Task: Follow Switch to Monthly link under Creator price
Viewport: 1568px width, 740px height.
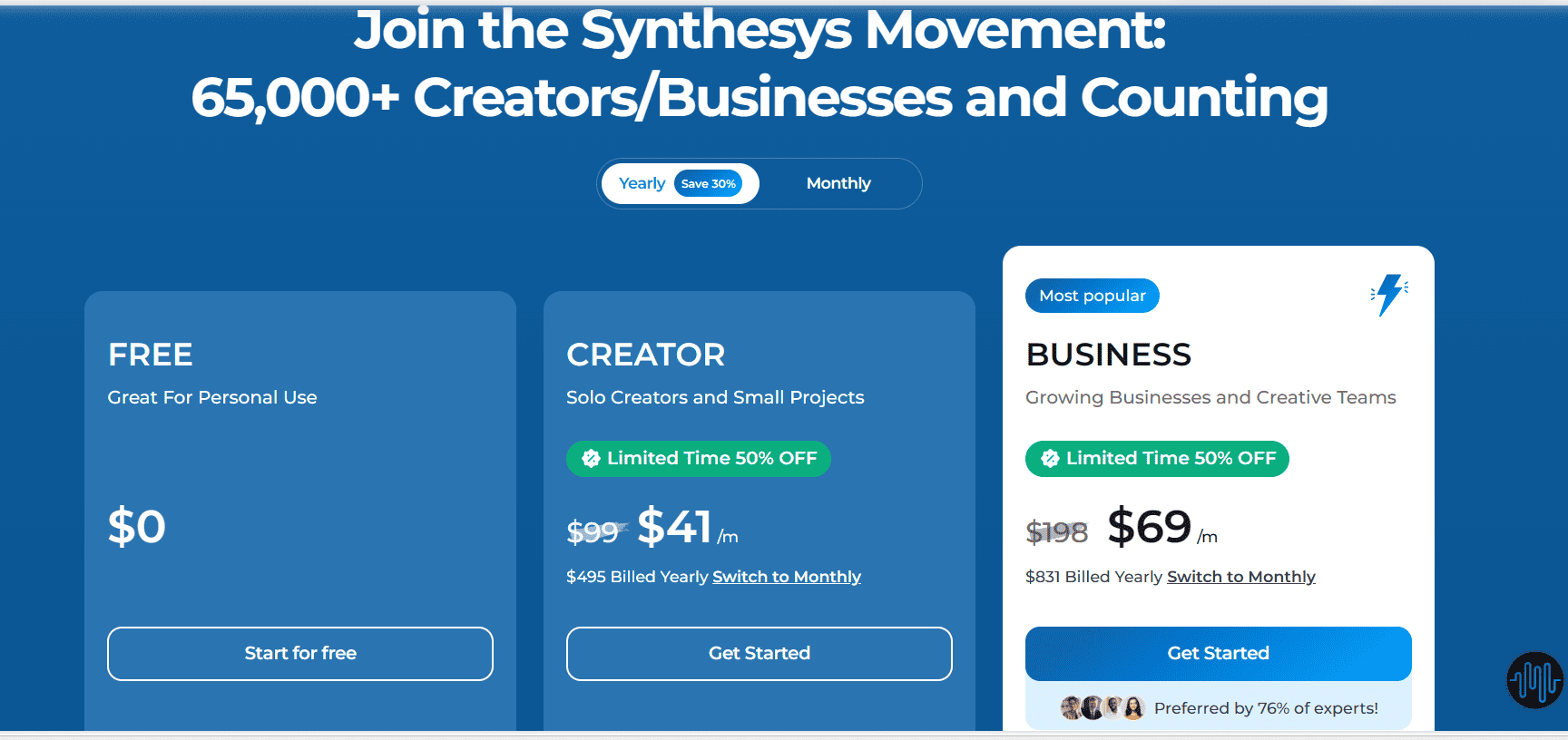Action: pyautogui.click(x=787, y=577)
